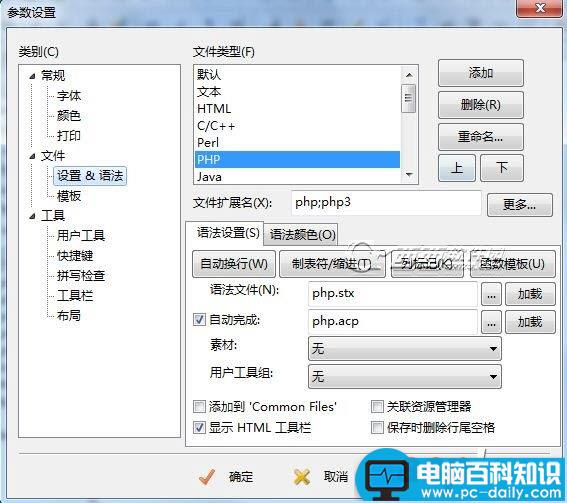Open the 素材 dropdown
Image resolution: width=567 pixels, height=503 pixels.
pos(405,349)
